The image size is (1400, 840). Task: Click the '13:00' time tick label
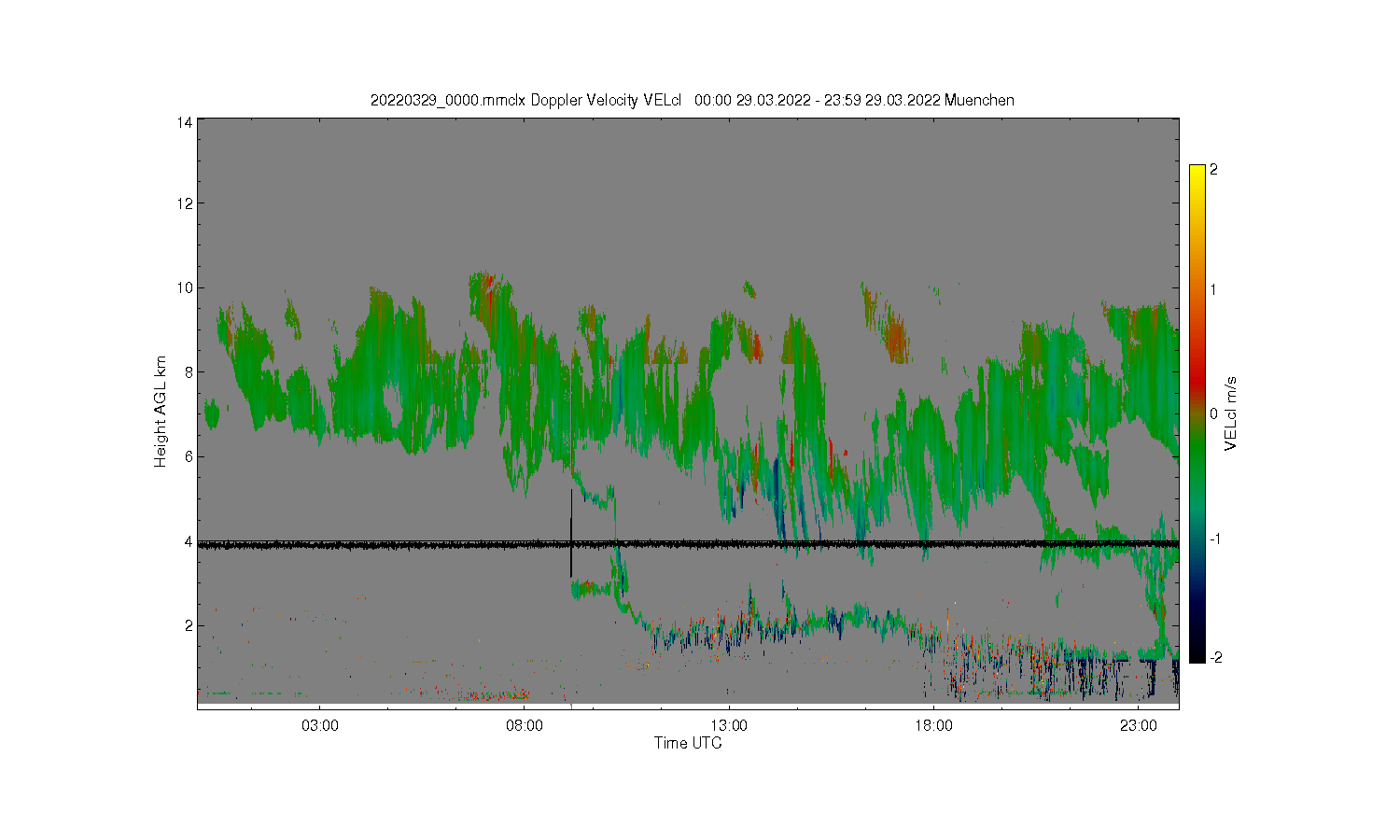point(729,725)
